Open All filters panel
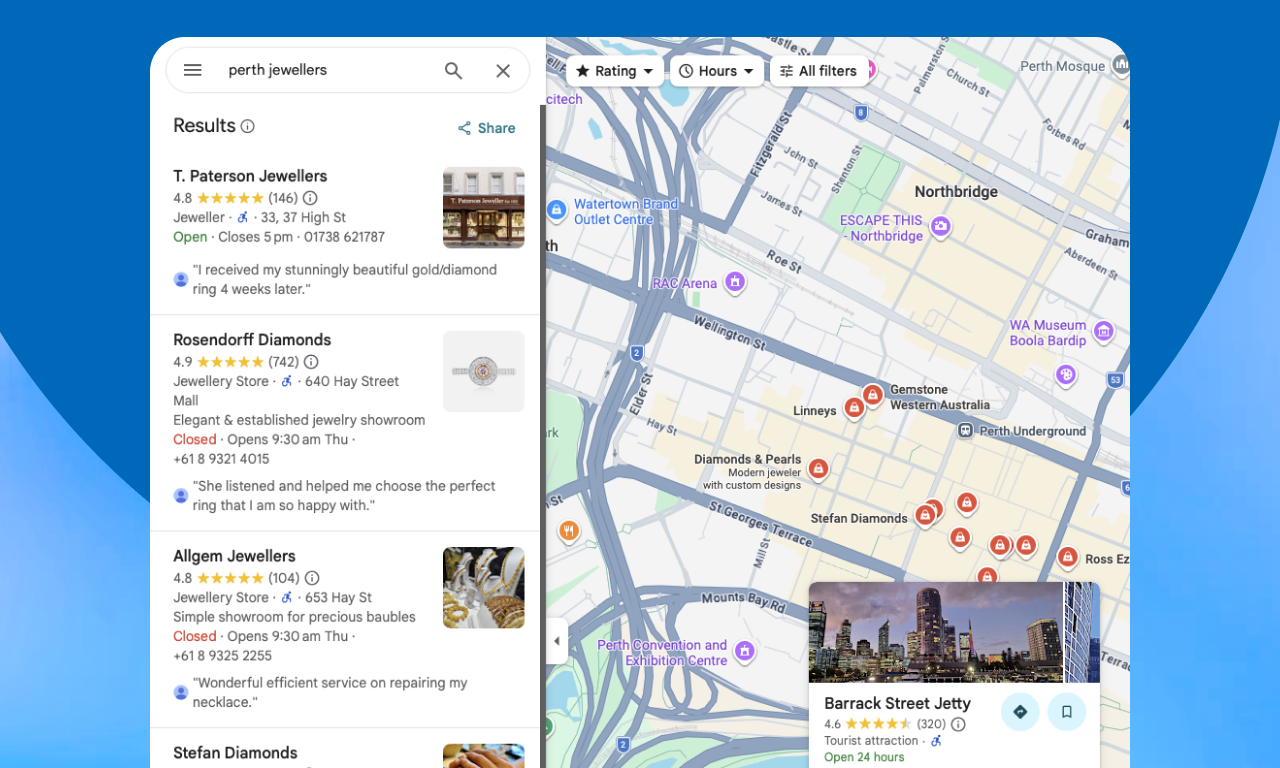Image resolution: width=1280 pixels, height=768 pixels. coord(818,71)
